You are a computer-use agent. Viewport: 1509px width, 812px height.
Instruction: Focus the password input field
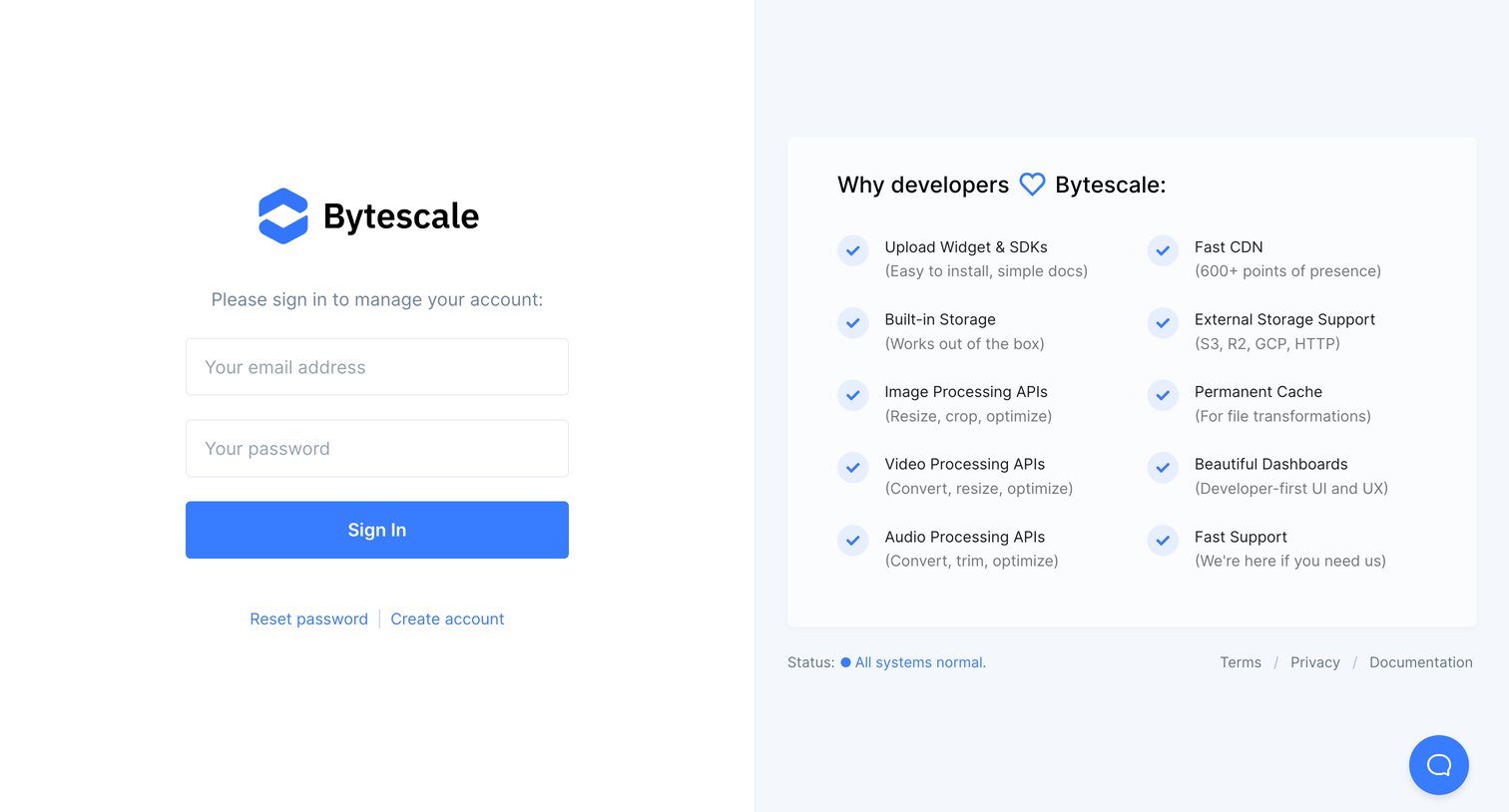point(377,448)
